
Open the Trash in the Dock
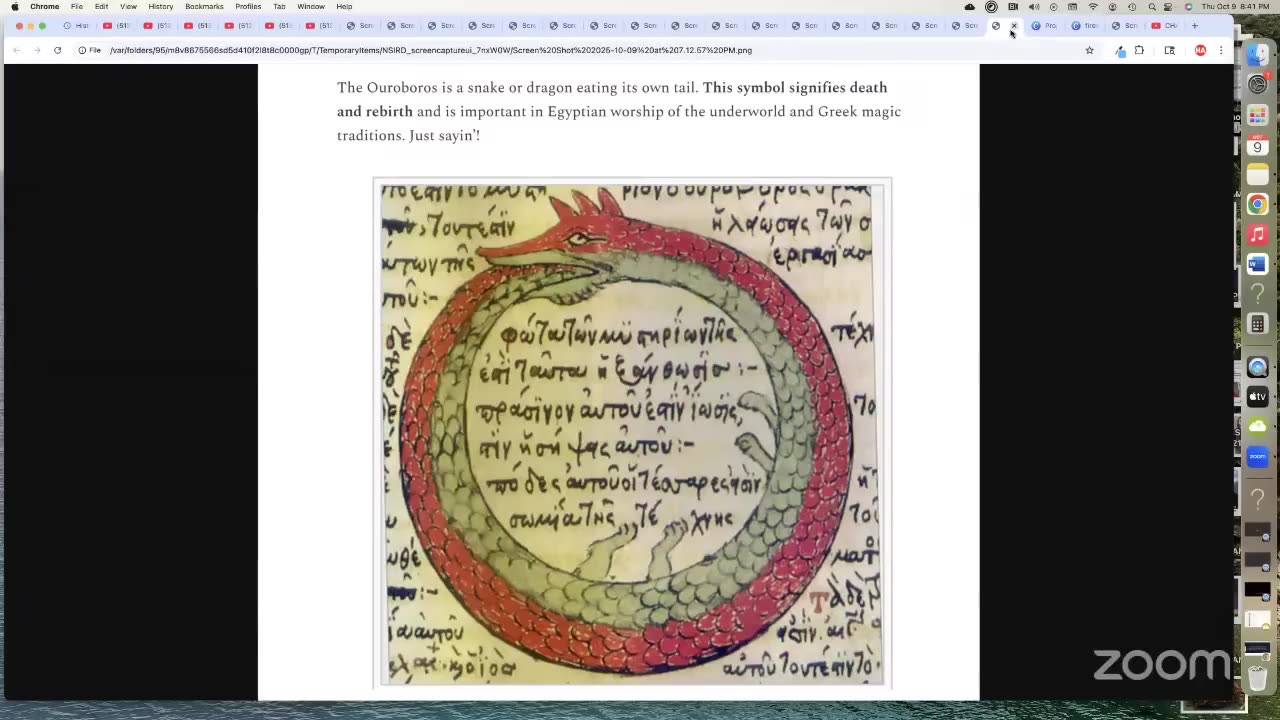[1258, 680]
